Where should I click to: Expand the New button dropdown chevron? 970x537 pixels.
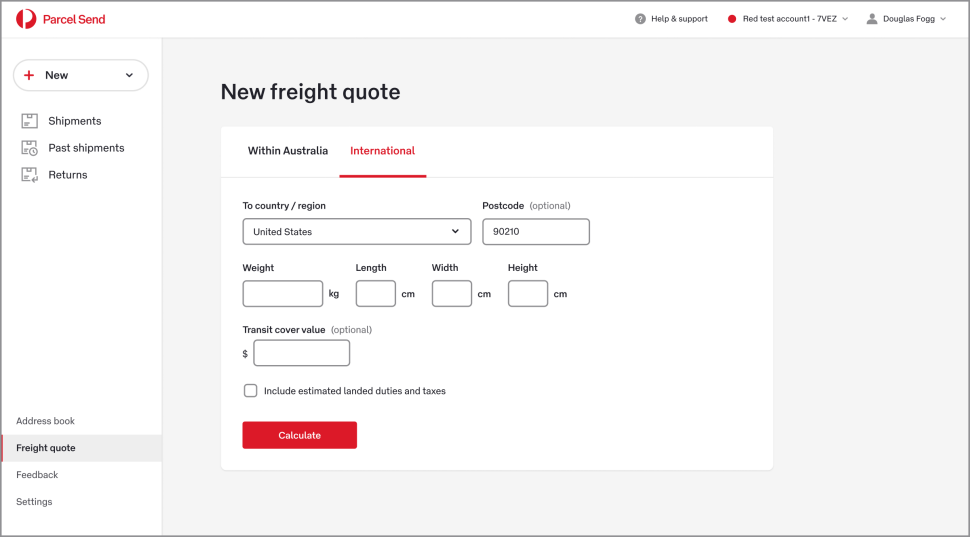pyautogui.click(x=129, y=75)
